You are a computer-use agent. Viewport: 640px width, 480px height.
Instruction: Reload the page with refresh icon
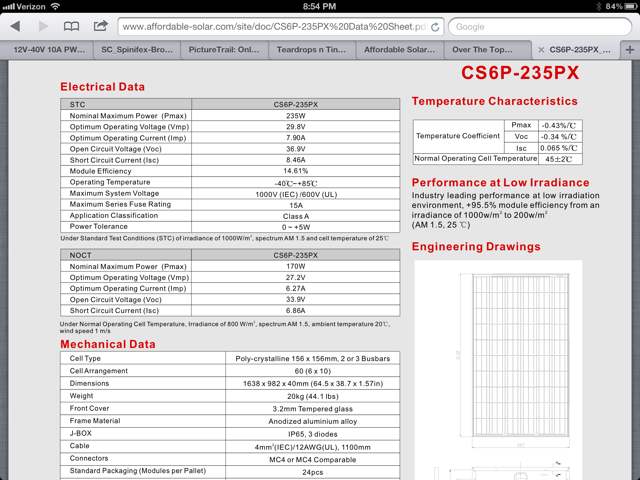pyautogui.click(x=435, y=27)
